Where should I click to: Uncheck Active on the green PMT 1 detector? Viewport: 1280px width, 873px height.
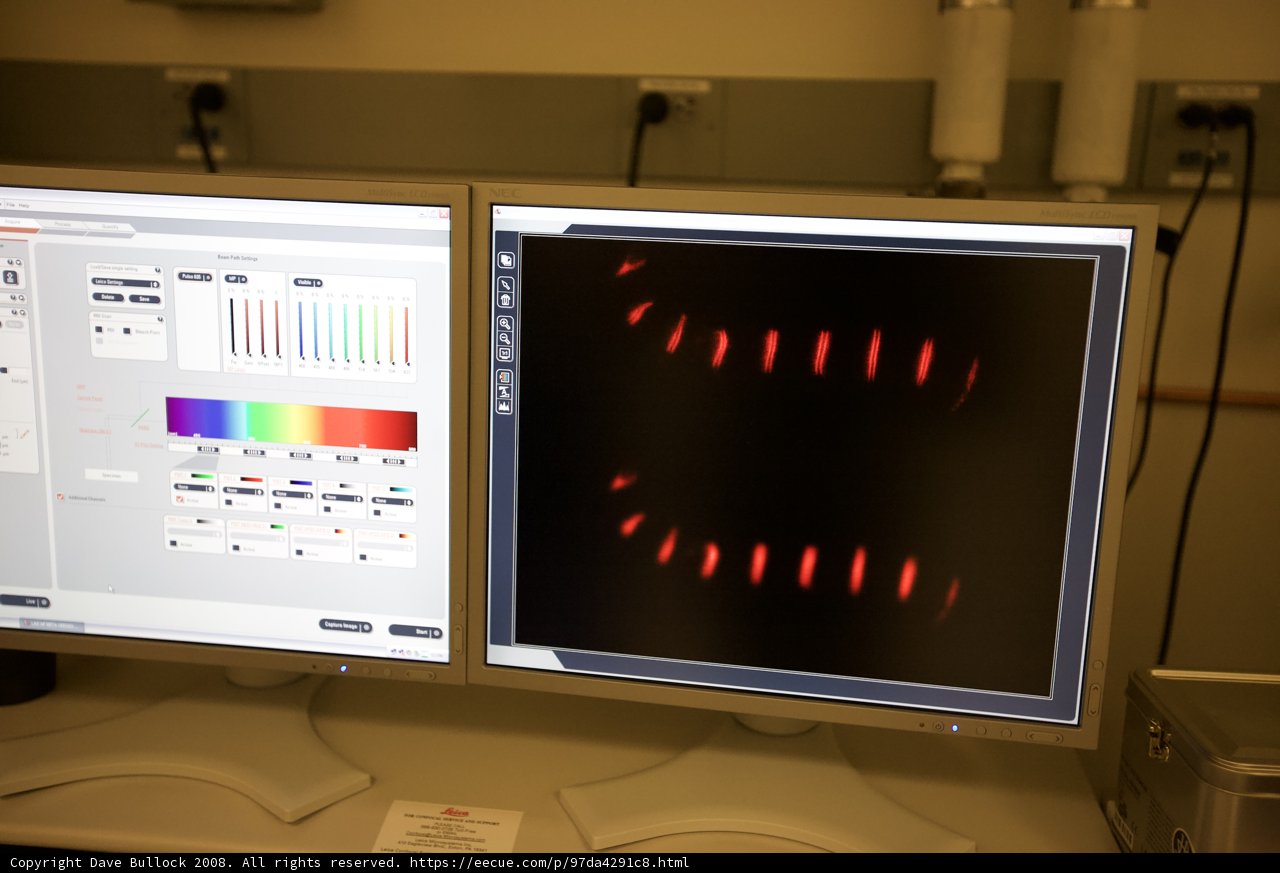[x=180, y=499]
